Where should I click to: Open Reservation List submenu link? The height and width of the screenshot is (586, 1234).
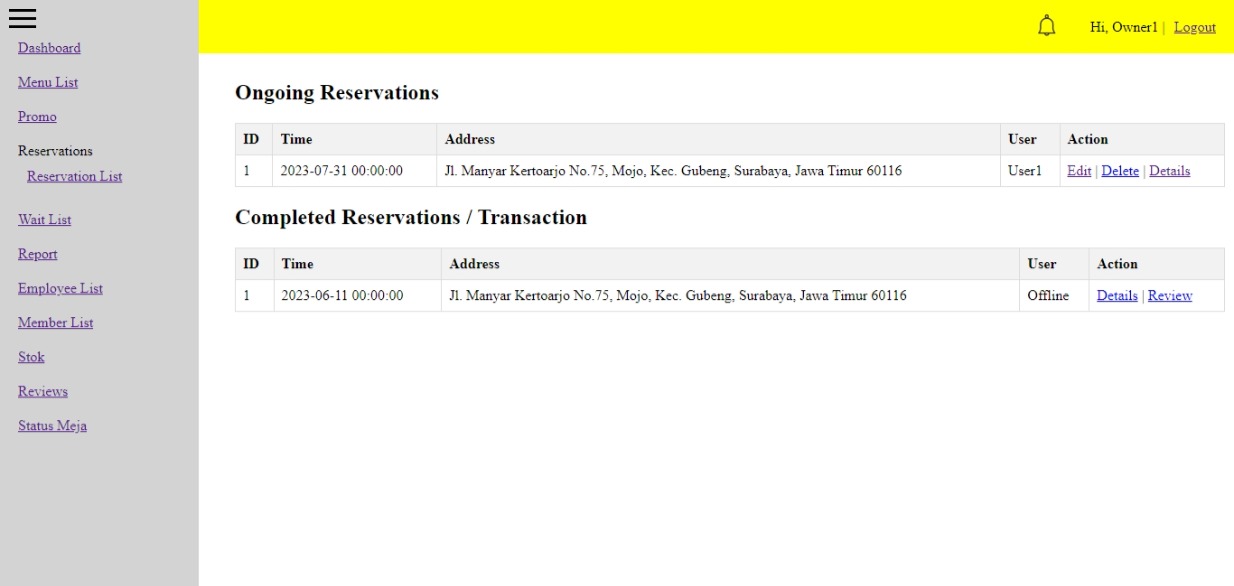coord(75,176)
